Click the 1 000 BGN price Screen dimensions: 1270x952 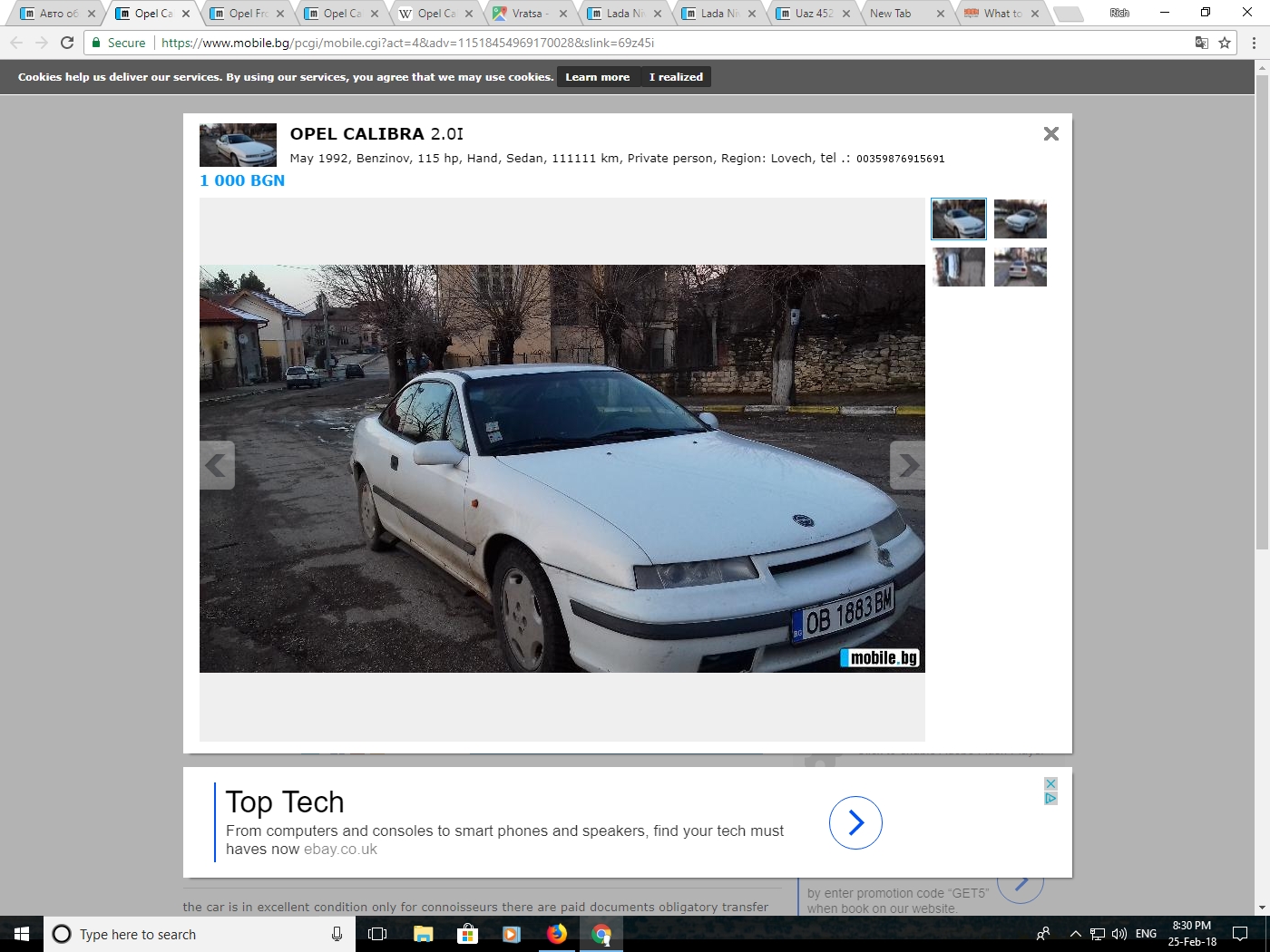tap(242, 180)
